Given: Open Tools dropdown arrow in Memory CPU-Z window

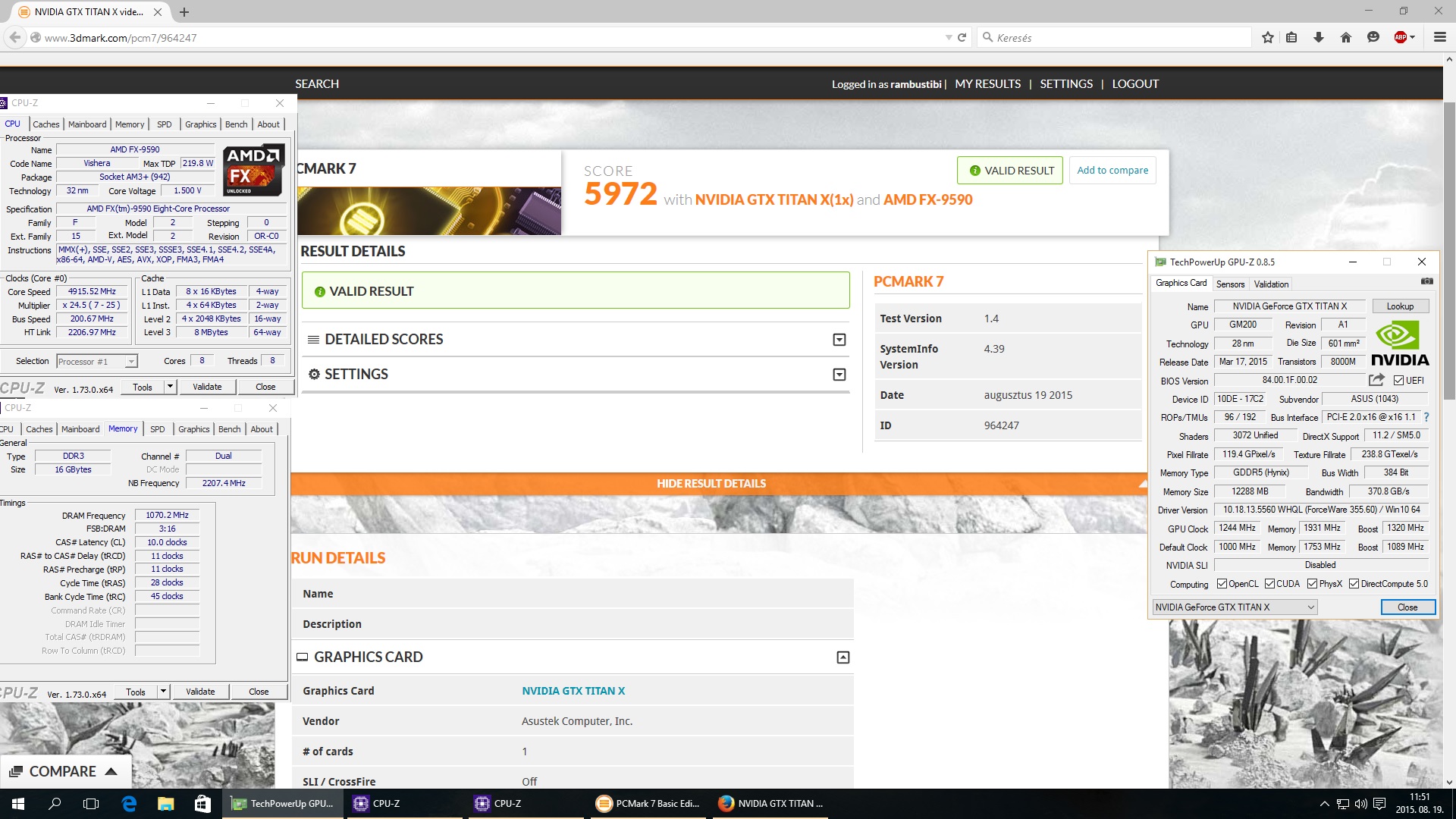Looking at the screenshot, I should pyautogui.click(x=163, y=692).
